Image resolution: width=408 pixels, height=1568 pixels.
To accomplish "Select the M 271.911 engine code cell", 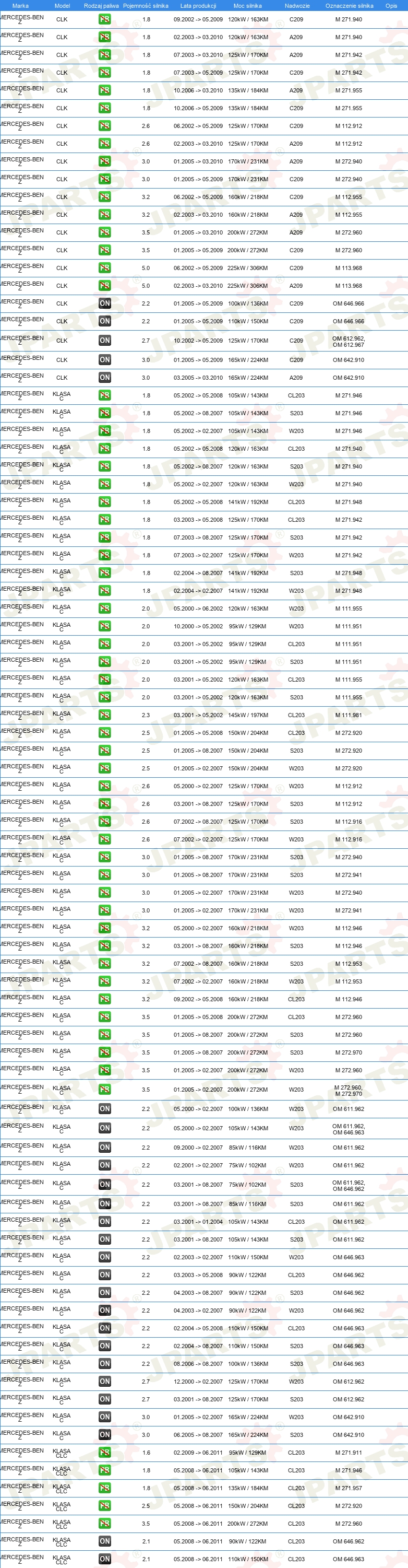I will point(349,1453).
